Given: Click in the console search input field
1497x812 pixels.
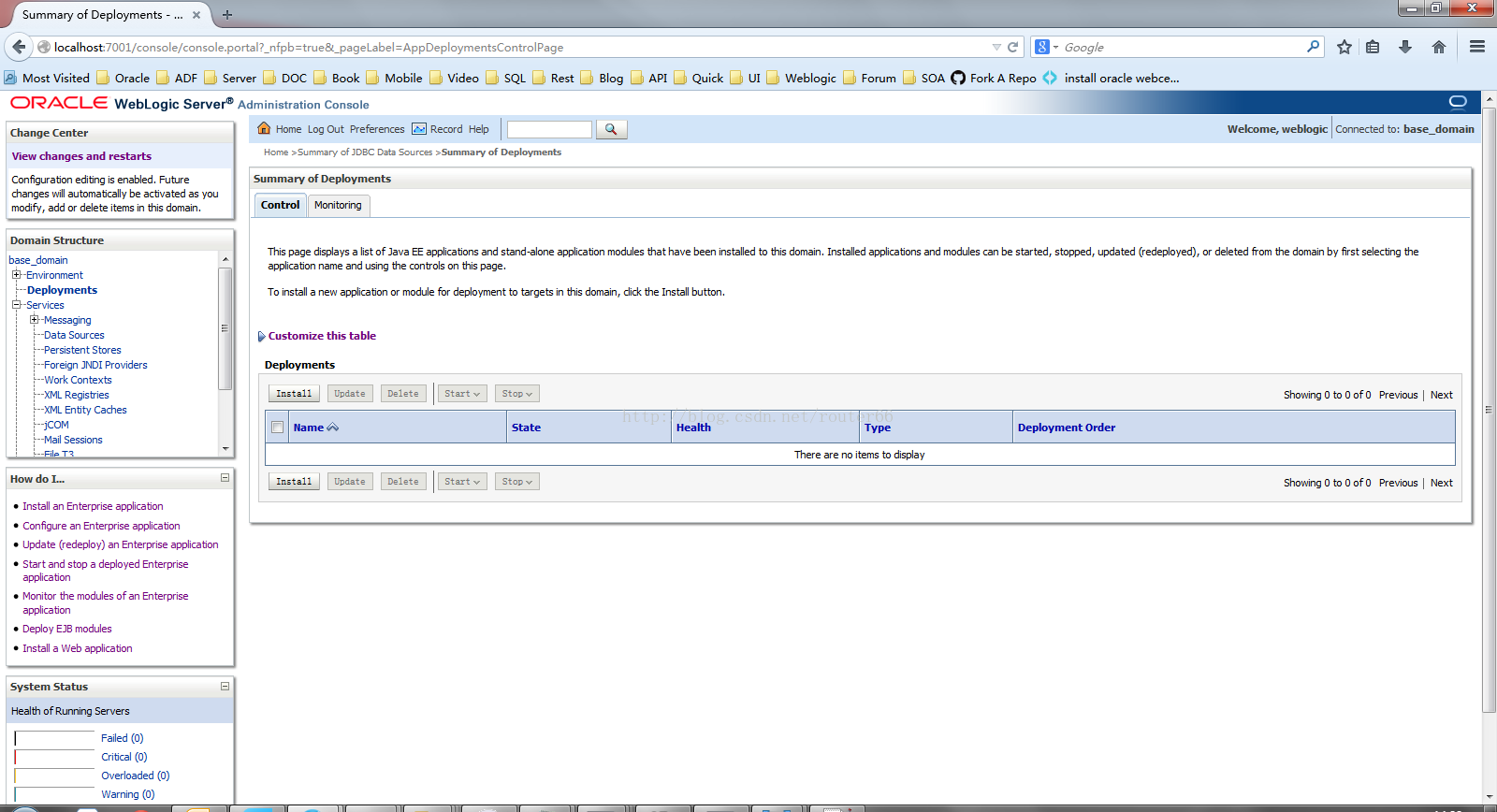Looking at the screenshot, I should [549, 129].
